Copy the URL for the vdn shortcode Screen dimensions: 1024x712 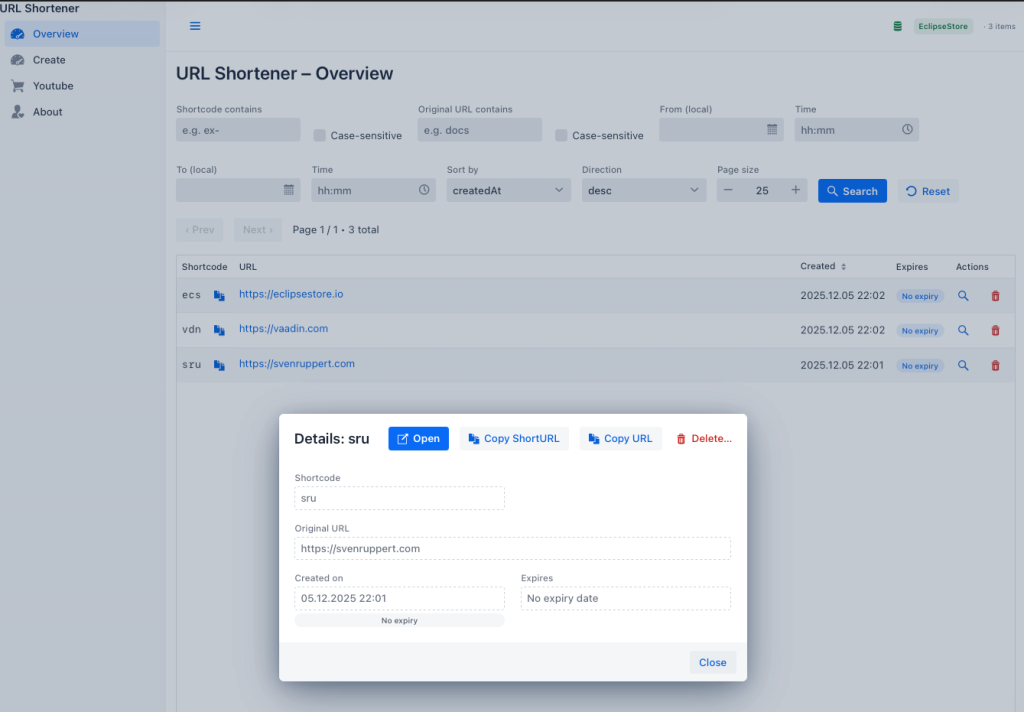coord(218,330)
